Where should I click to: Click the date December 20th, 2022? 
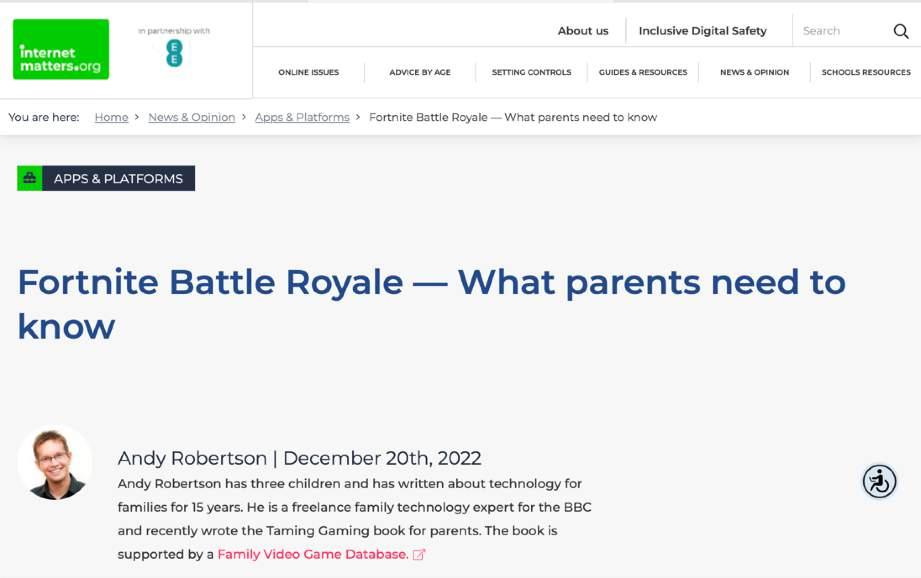382,458
